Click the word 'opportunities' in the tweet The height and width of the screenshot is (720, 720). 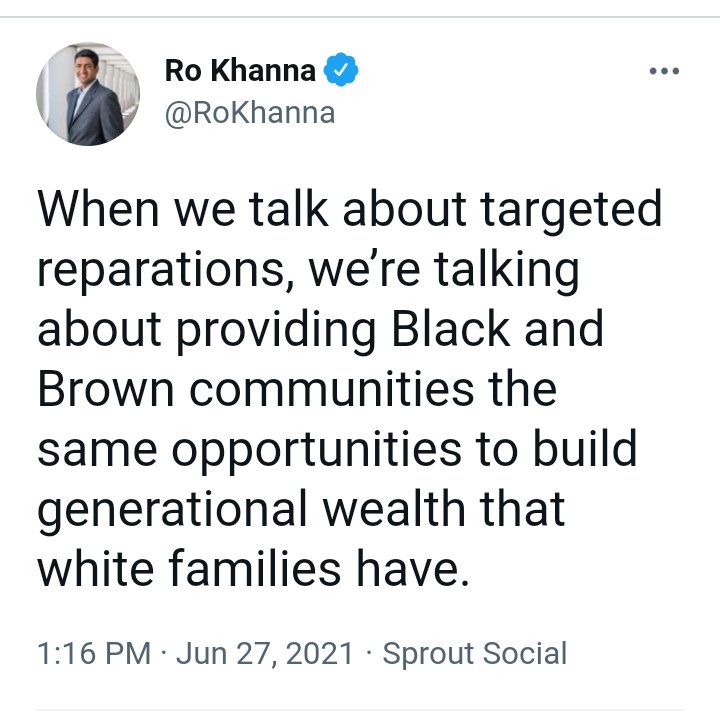[316, 450]
